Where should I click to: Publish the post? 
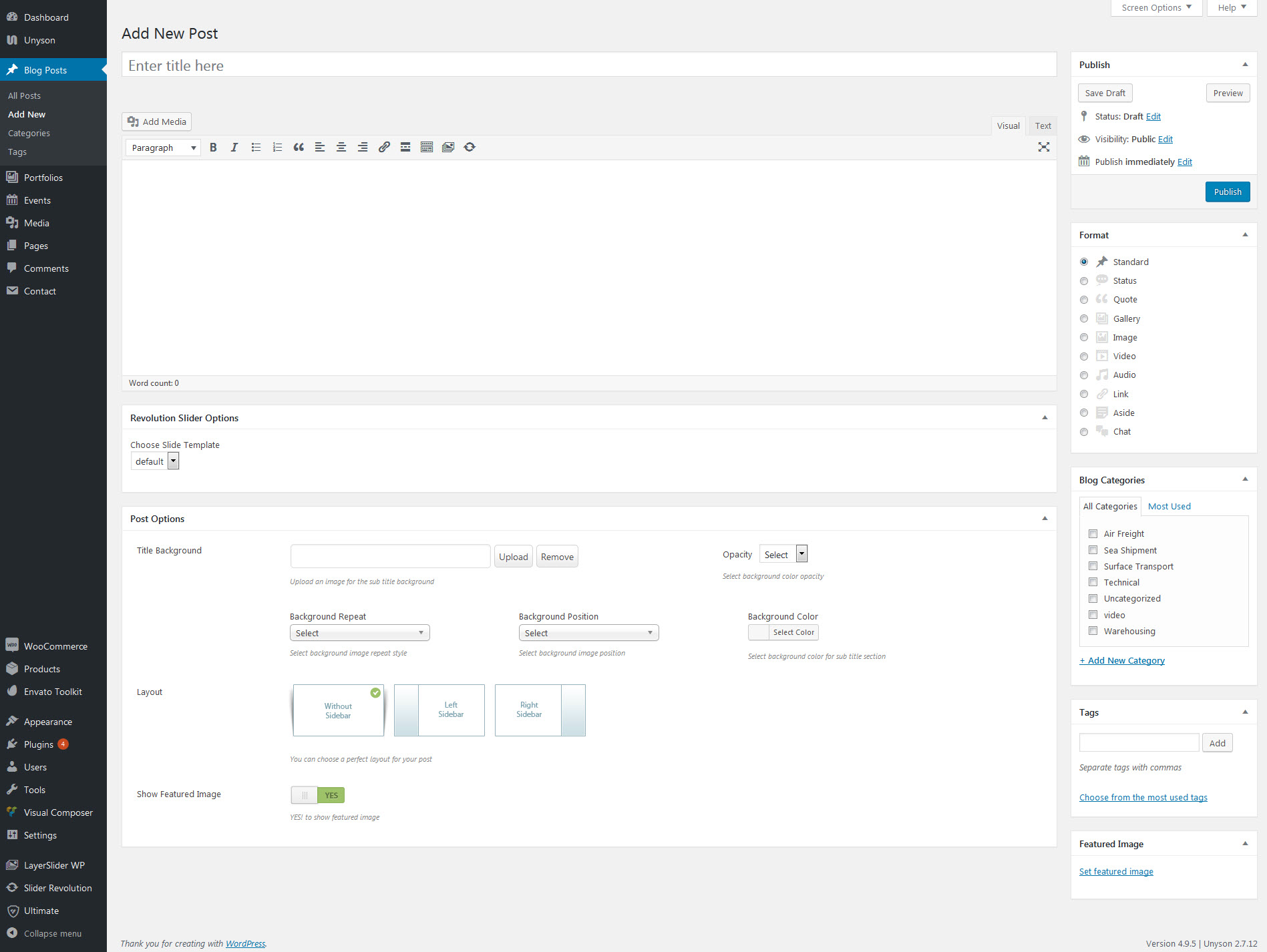pos(1228,192)
